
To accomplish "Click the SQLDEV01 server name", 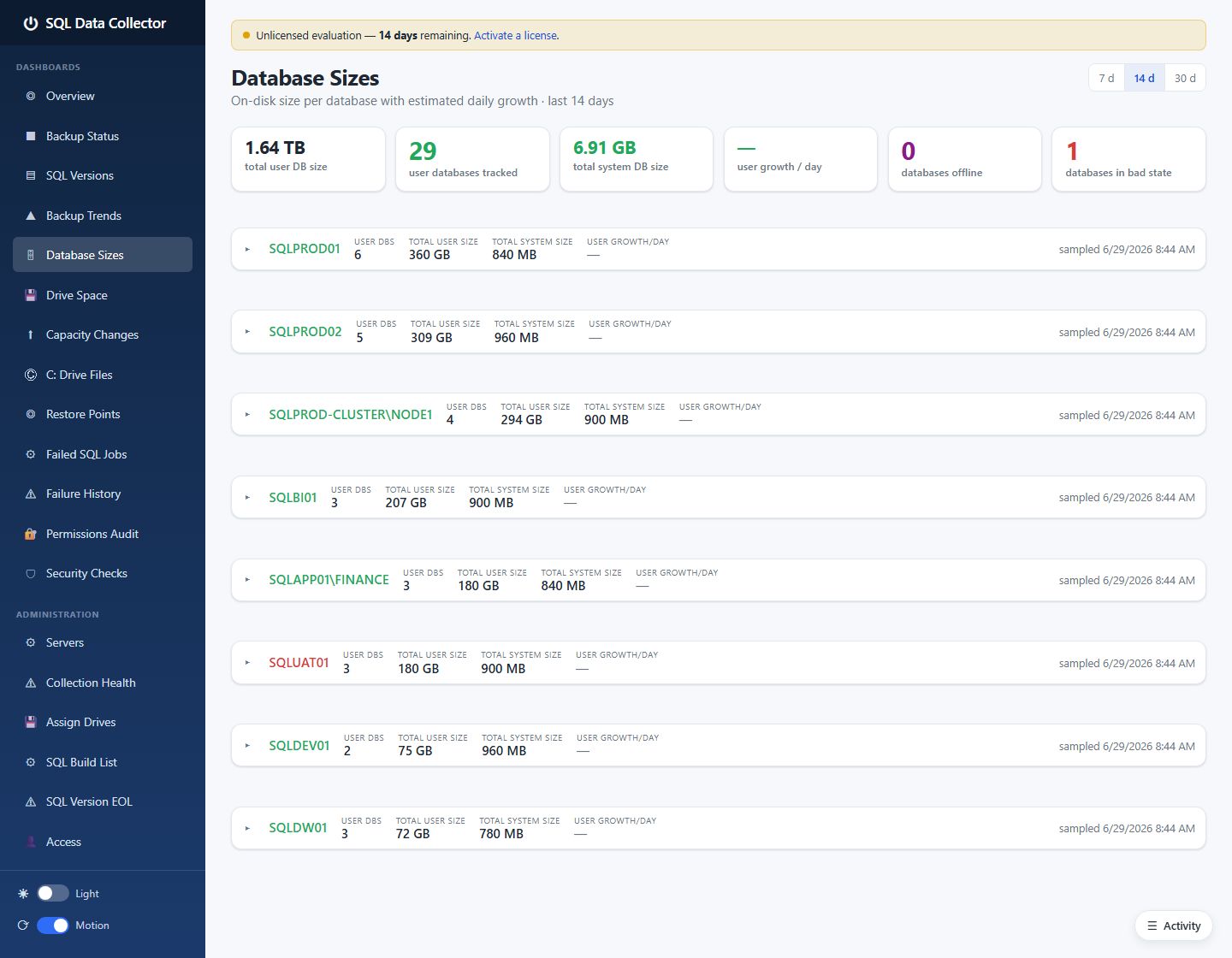I will click(x=299, y=746).
